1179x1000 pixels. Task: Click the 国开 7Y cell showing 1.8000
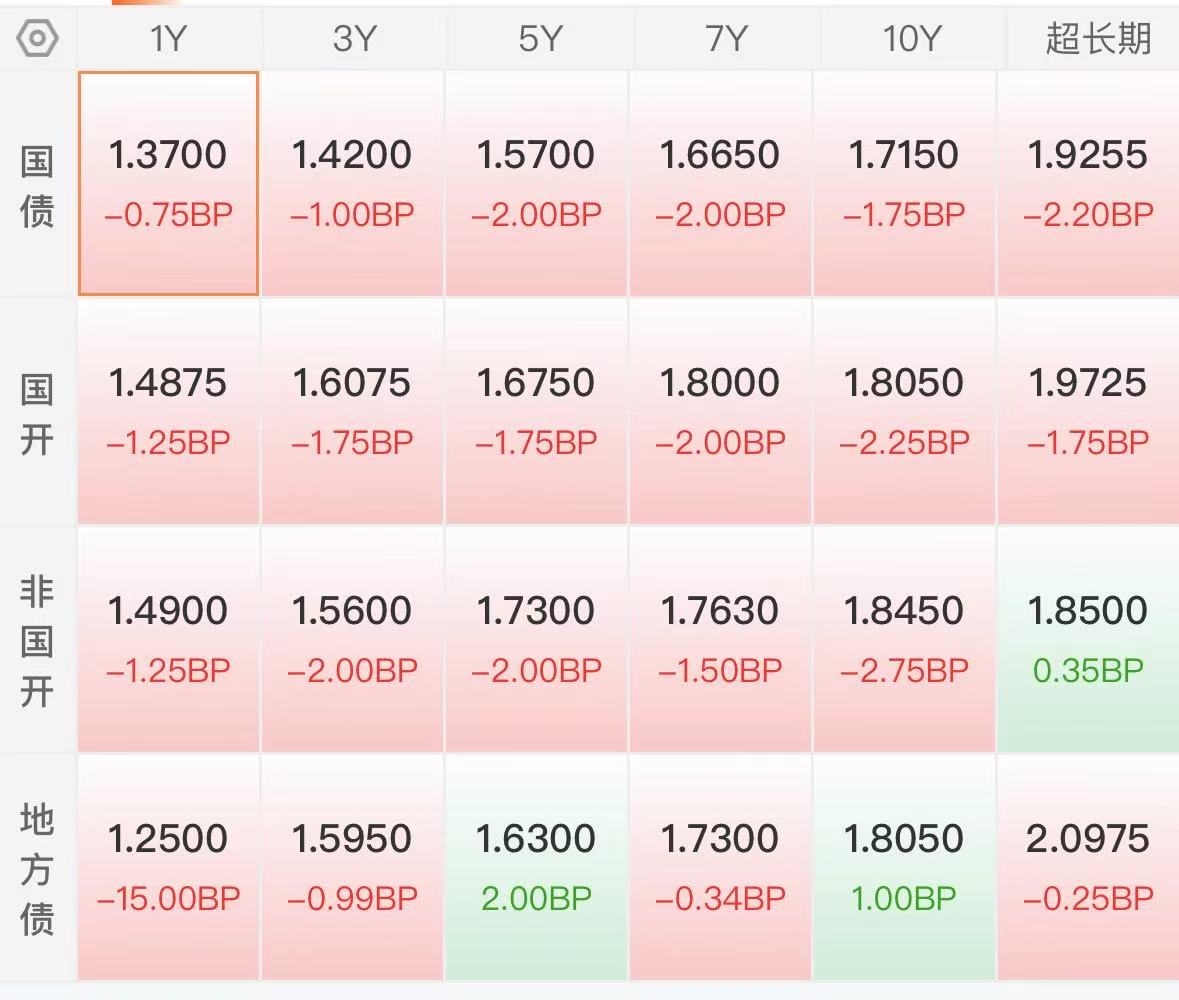pos(720,411)
